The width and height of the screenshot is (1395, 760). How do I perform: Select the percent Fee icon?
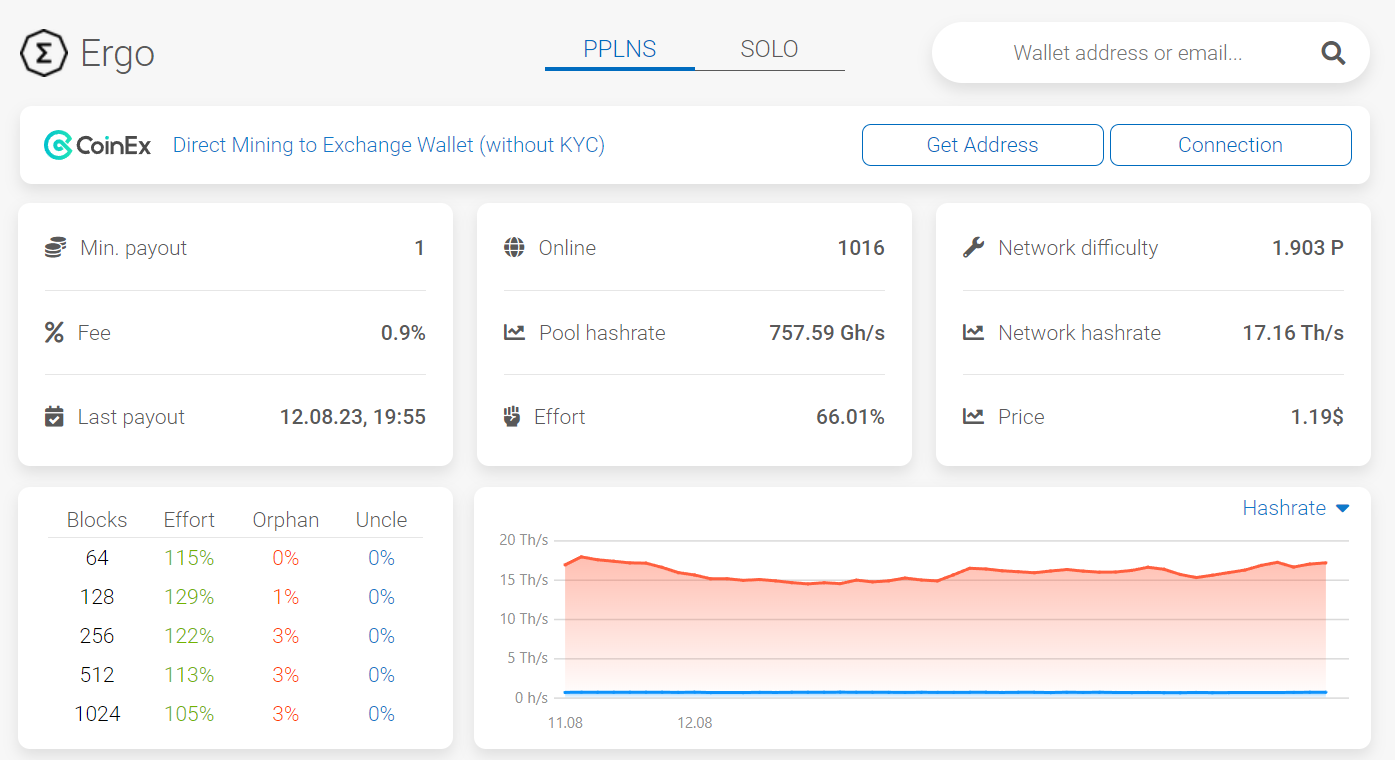[54, 332]
